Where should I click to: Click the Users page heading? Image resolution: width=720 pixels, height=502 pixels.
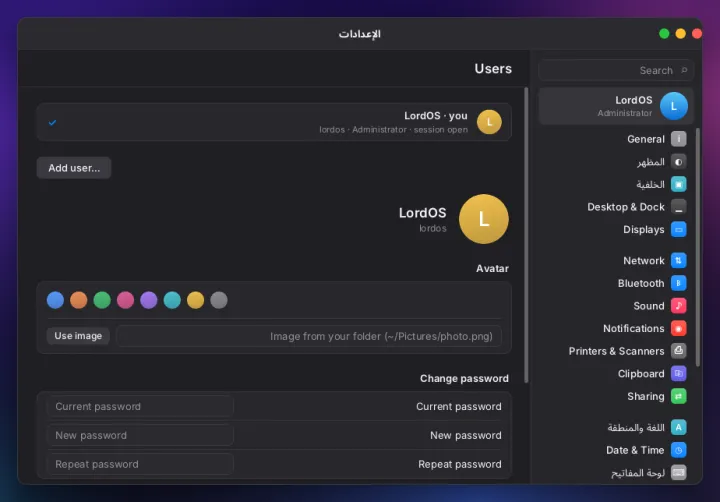pos(493,68)
